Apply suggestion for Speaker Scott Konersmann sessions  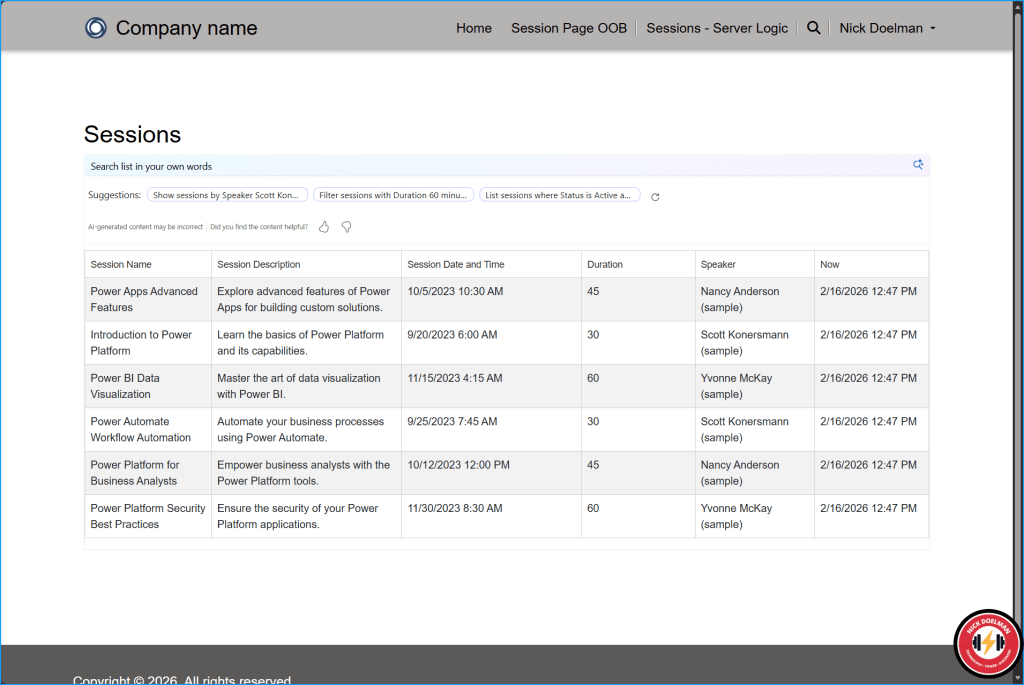coord(227,195)
